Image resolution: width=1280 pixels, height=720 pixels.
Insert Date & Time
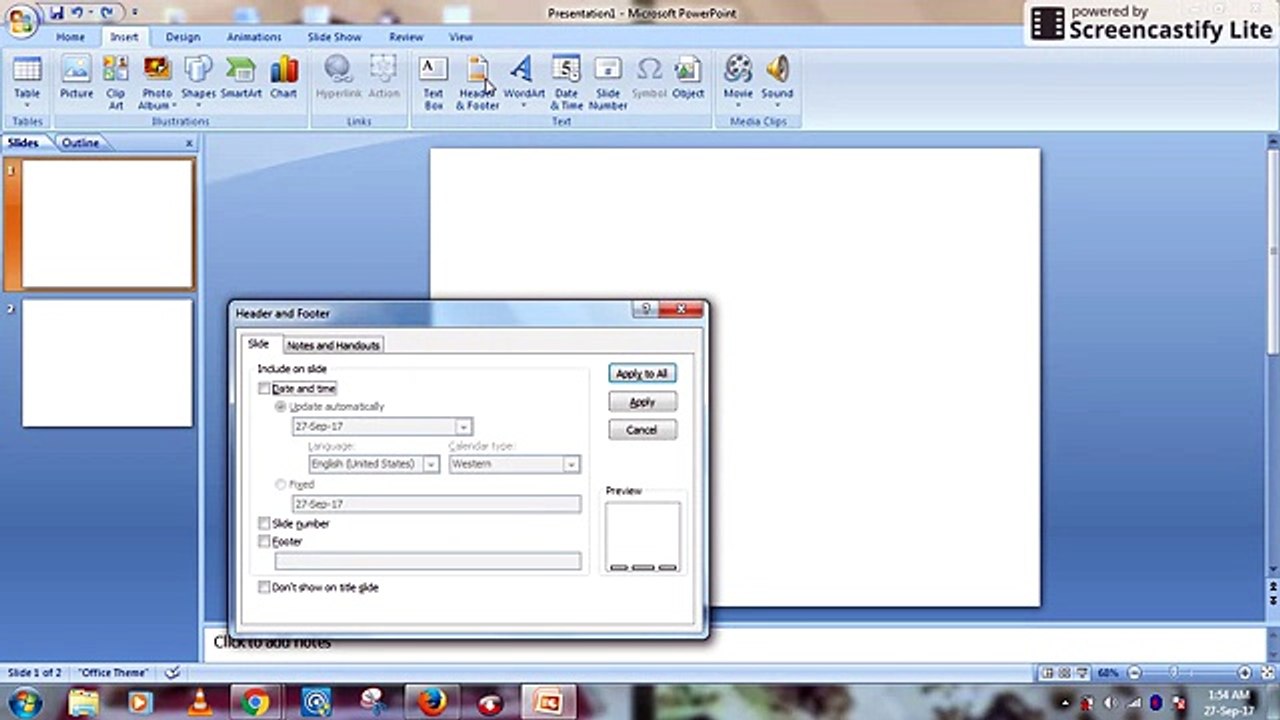click(566, 83)
